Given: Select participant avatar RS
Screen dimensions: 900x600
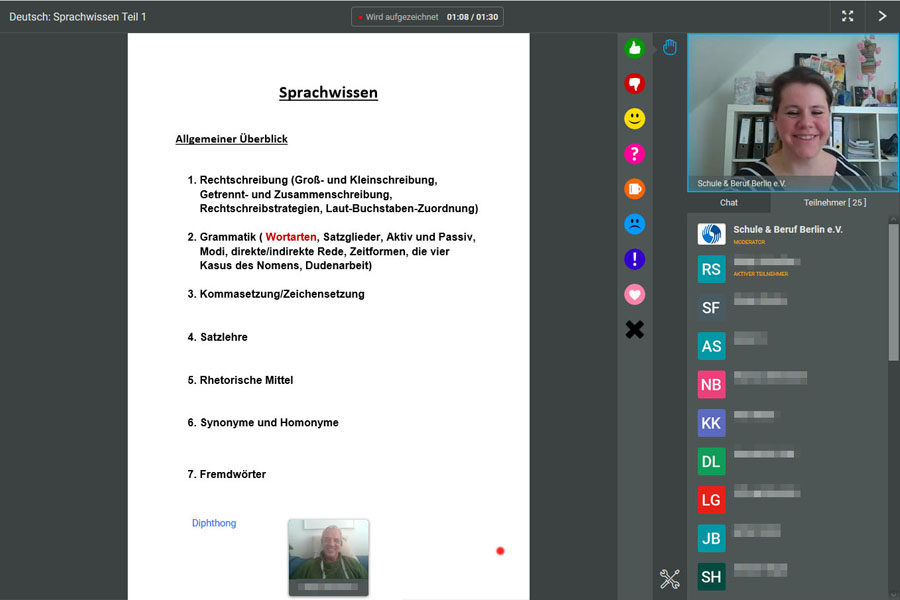Looking at the screenshot, I should coord(711,269).
